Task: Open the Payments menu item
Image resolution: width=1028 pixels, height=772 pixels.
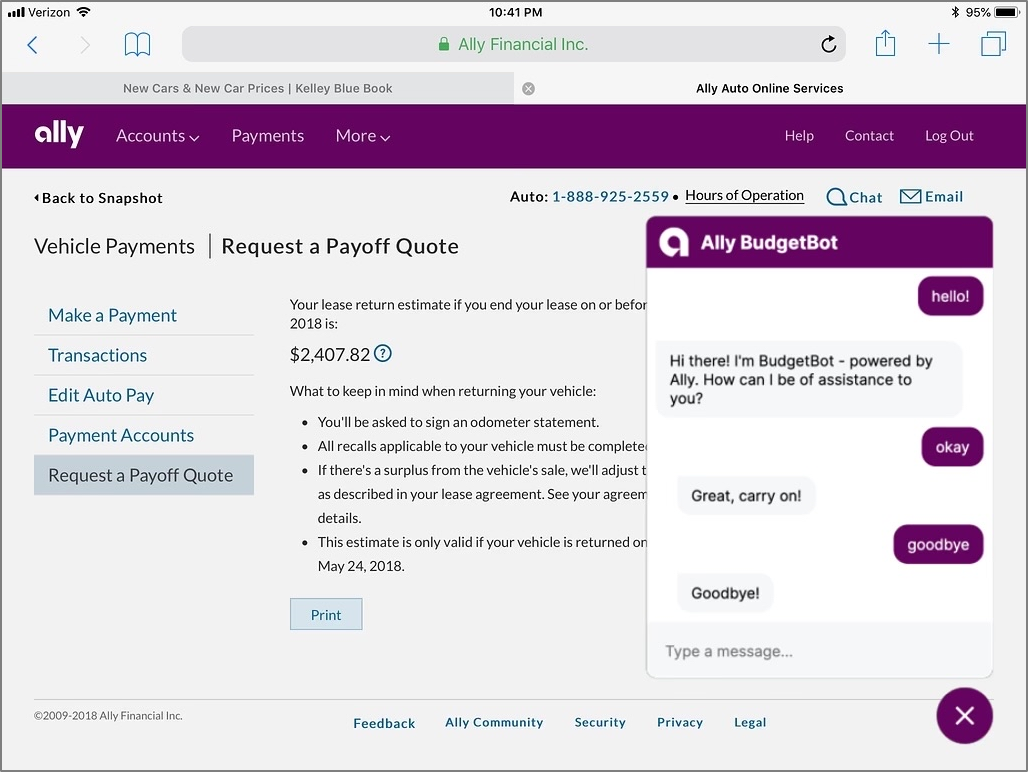Action: click(x=267, y=136)
